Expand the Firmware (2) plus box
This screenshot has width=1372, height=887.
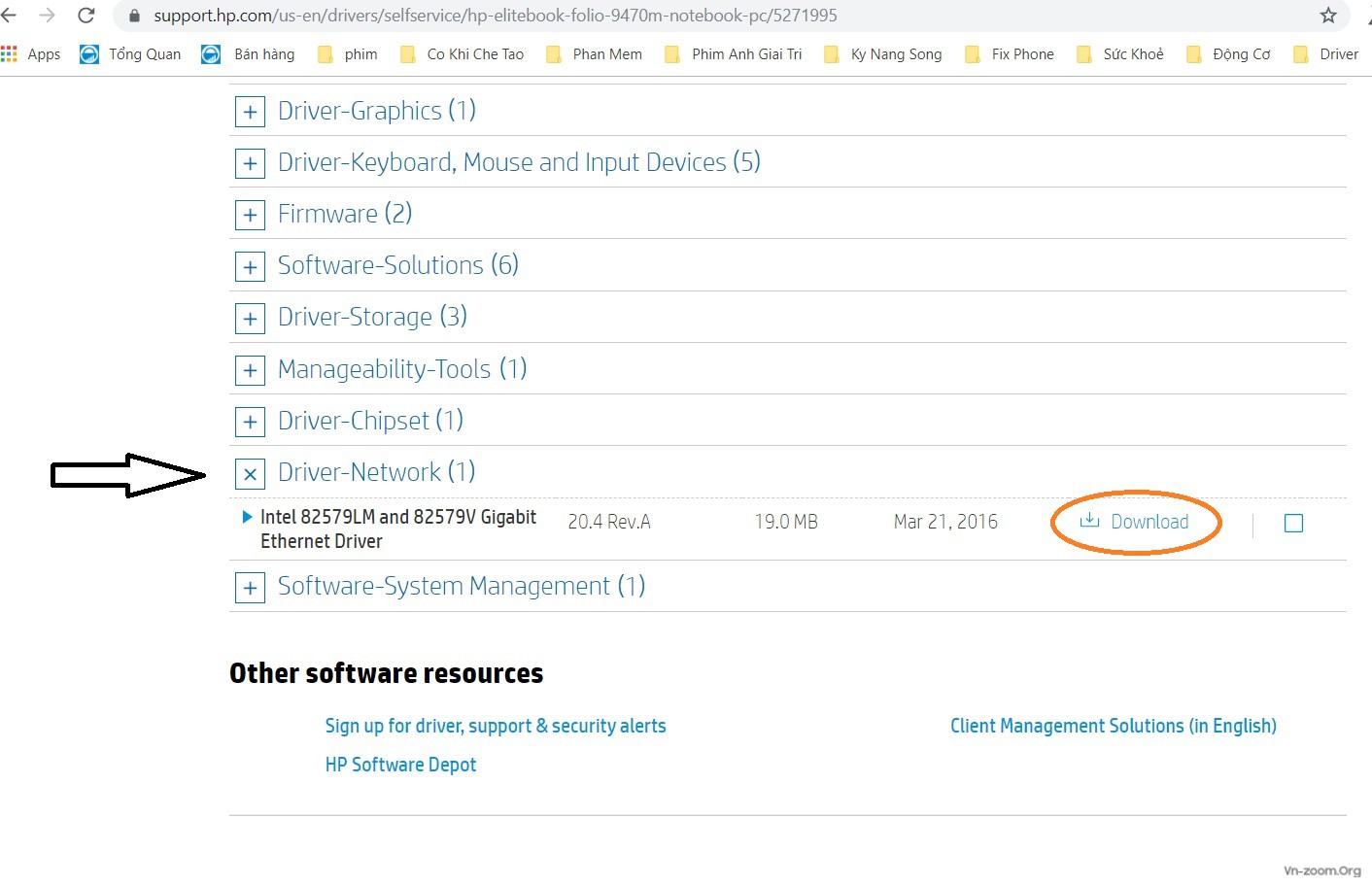coord(250,215)
